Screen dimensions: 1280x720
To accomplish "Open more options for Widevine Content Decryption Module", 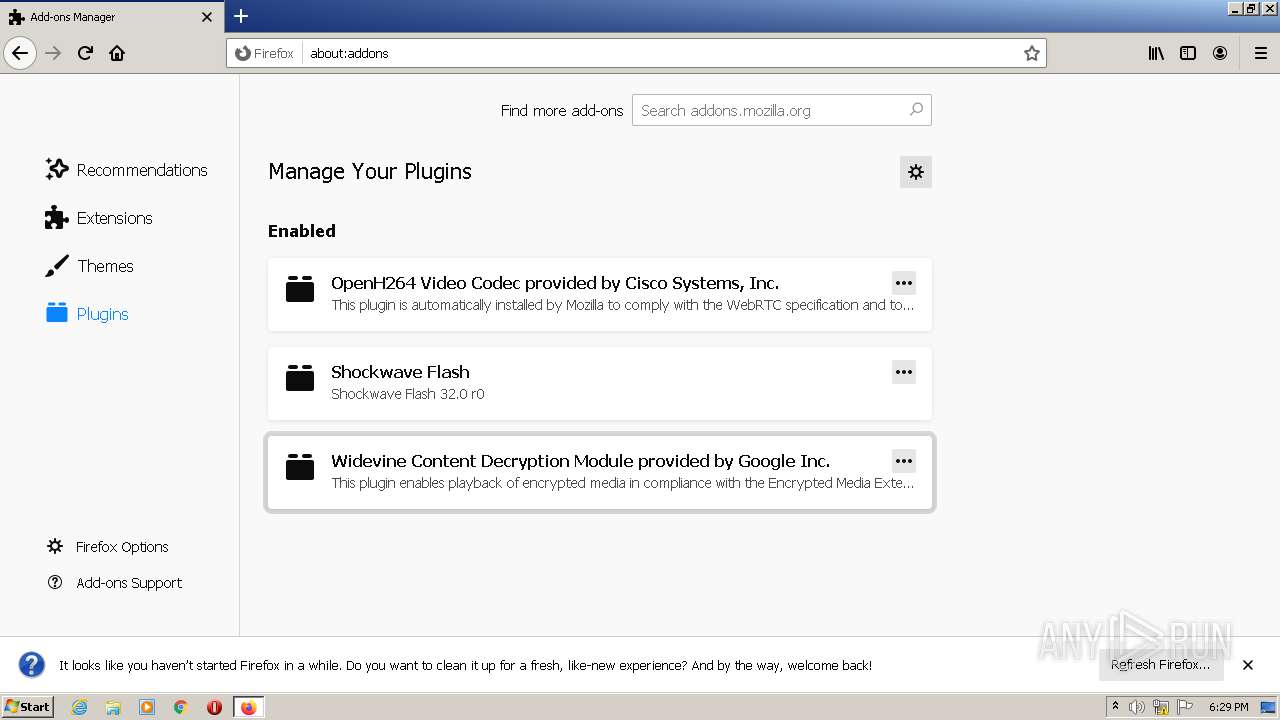I will (x=904, y=461).
